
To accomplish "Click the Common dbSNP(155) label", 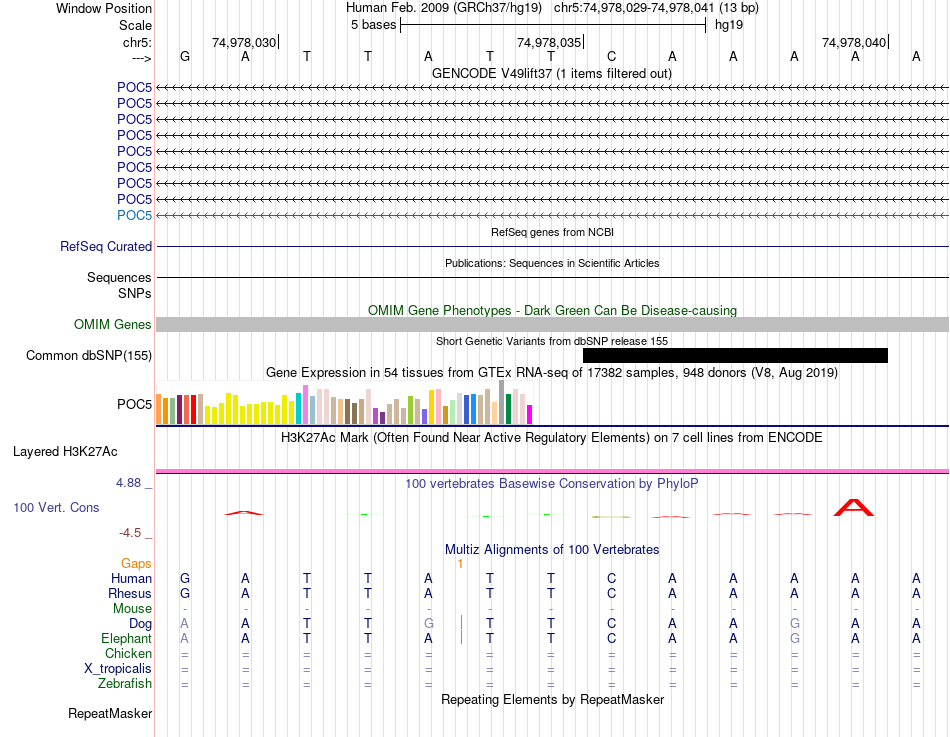I will click(88, 355).
